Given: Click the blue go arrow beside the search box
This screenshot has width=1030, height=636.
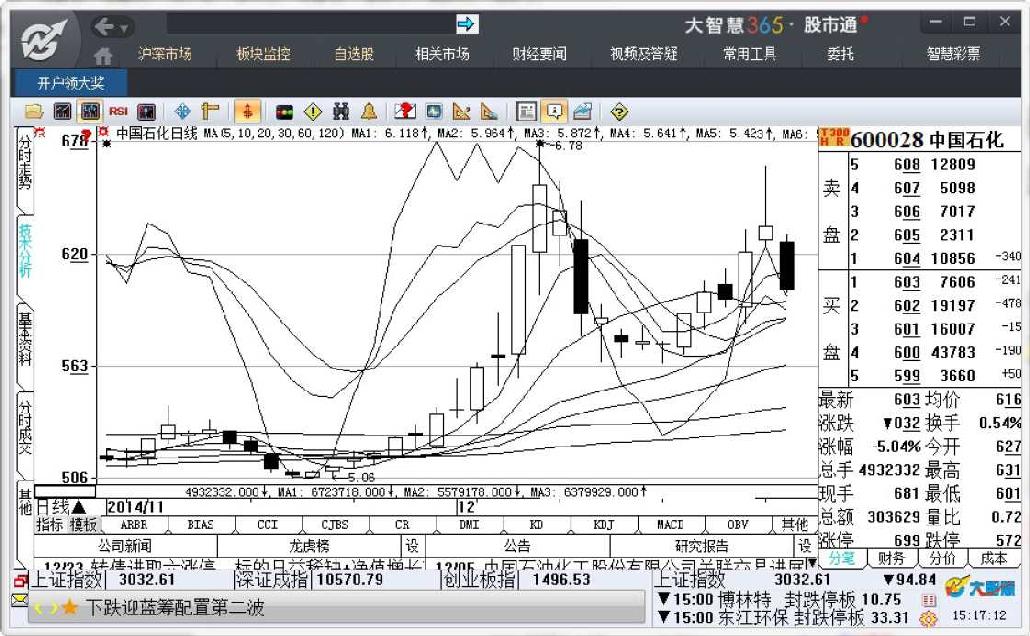Looking at the screenshot, I should 466,24.
